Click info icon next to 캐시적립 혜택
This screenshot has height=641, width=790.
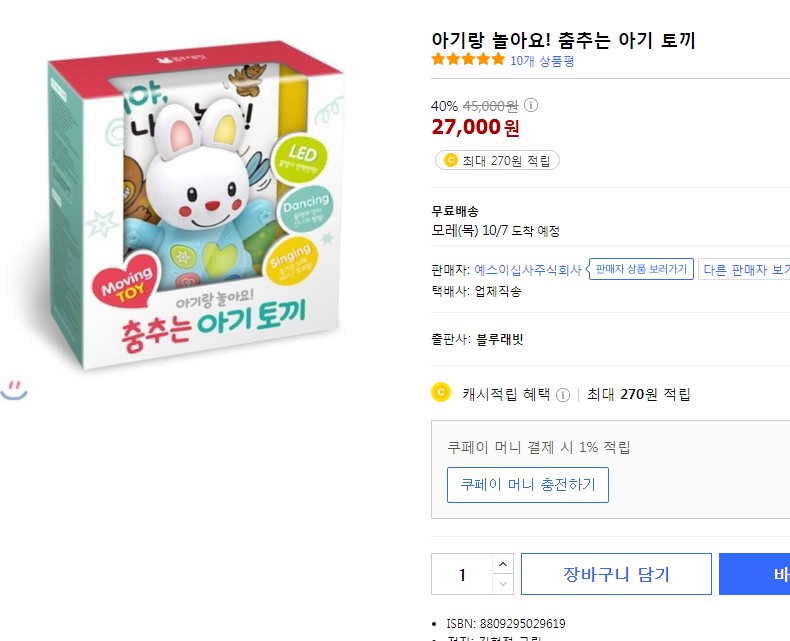563,394
